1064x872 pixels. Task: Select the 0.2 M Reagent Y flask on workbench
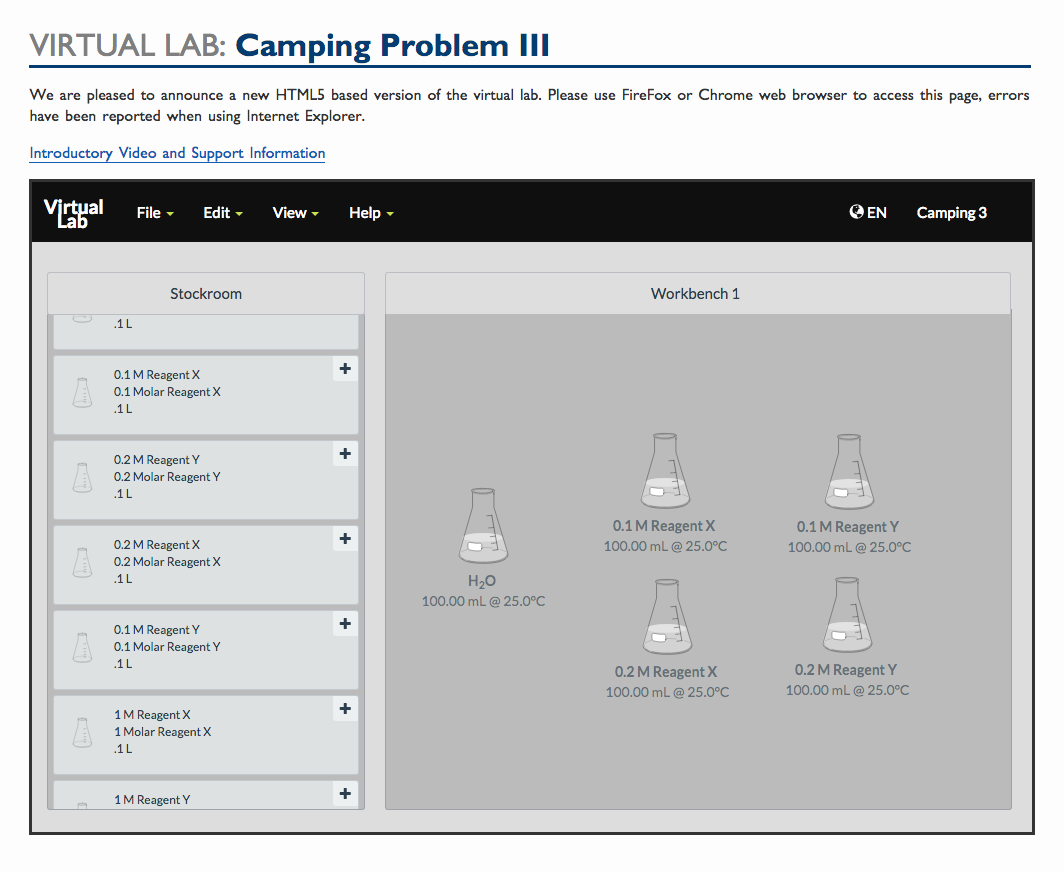tap(847, 614)
